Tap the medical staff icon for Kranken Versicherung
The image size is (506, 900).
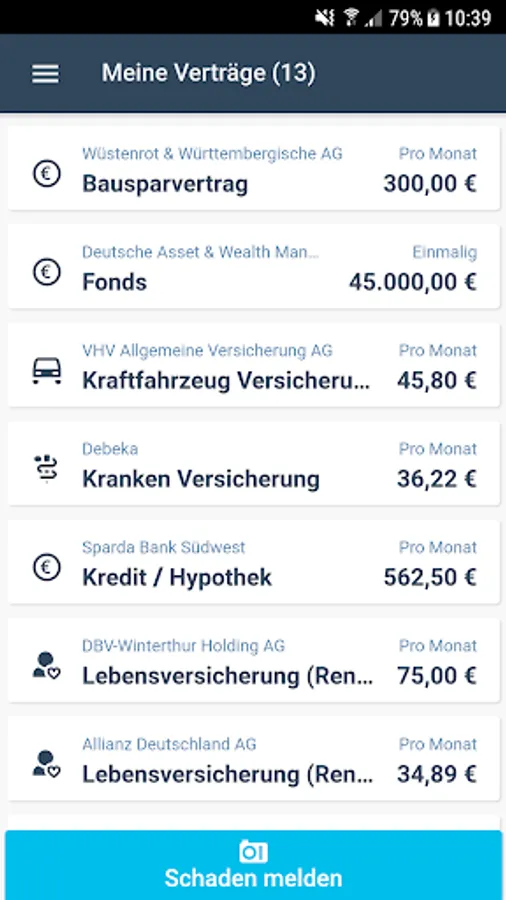tap(45, 468)
